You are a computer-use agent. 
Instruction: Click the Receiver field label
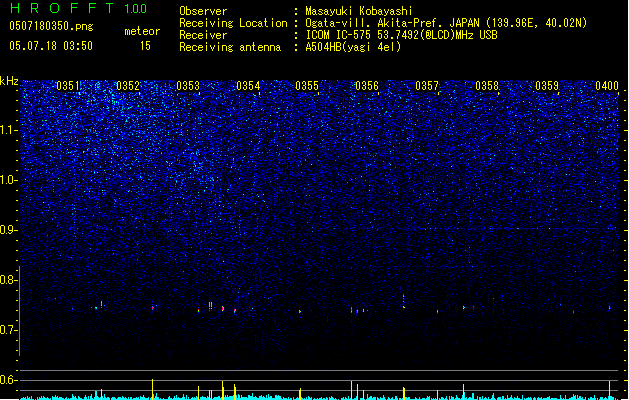click(x=203, y=35)
